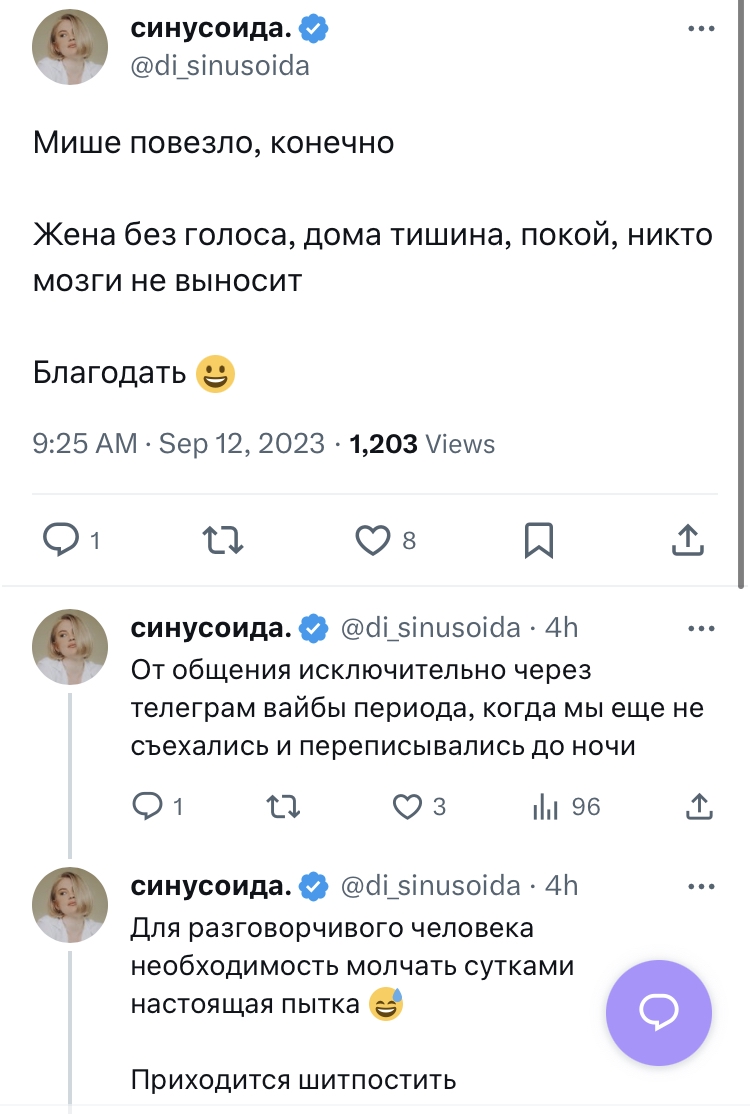Share the telegram вайбы reply
The height and width of the screenshot is (1114, 750).
[700, 806]
